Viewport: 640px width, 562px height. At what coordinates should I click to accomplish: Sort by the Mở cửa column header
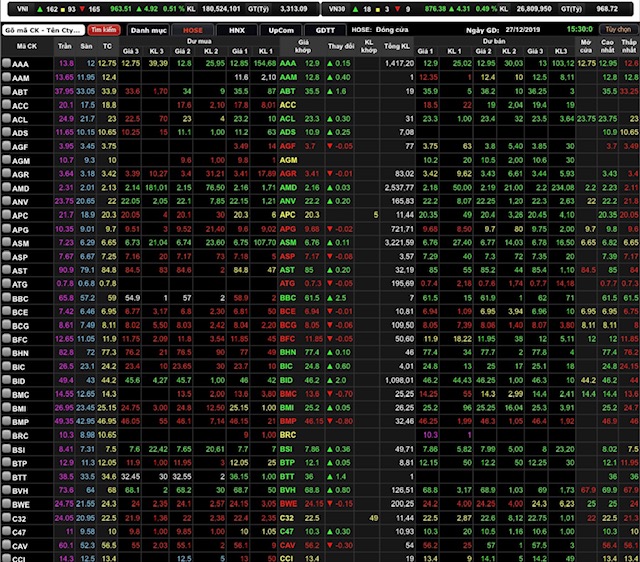pyautogui.click(x=586, y=46)
